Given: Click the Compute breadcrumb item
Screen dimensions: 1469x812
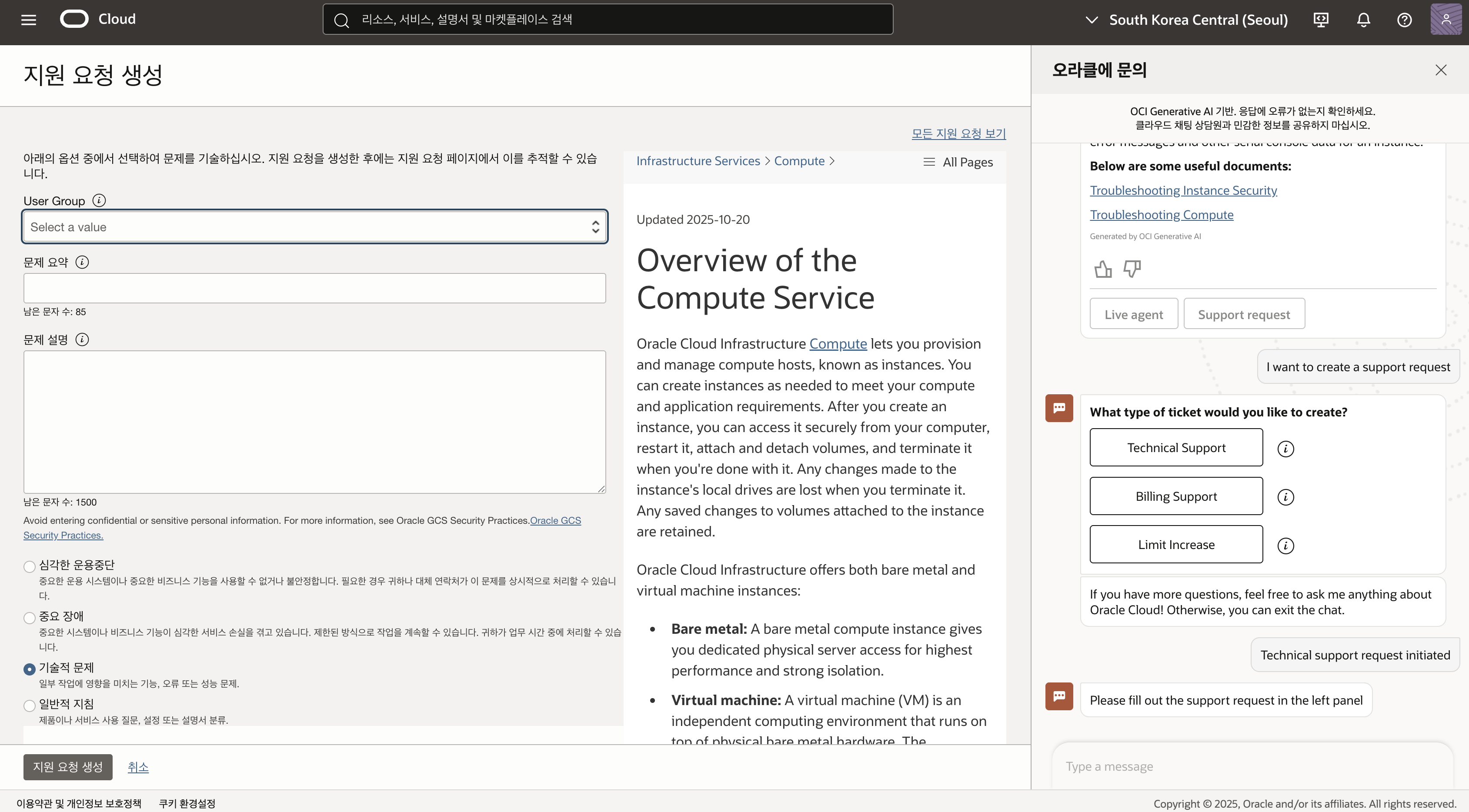Looking at the screenshot, I should click(x=799, y=161).
